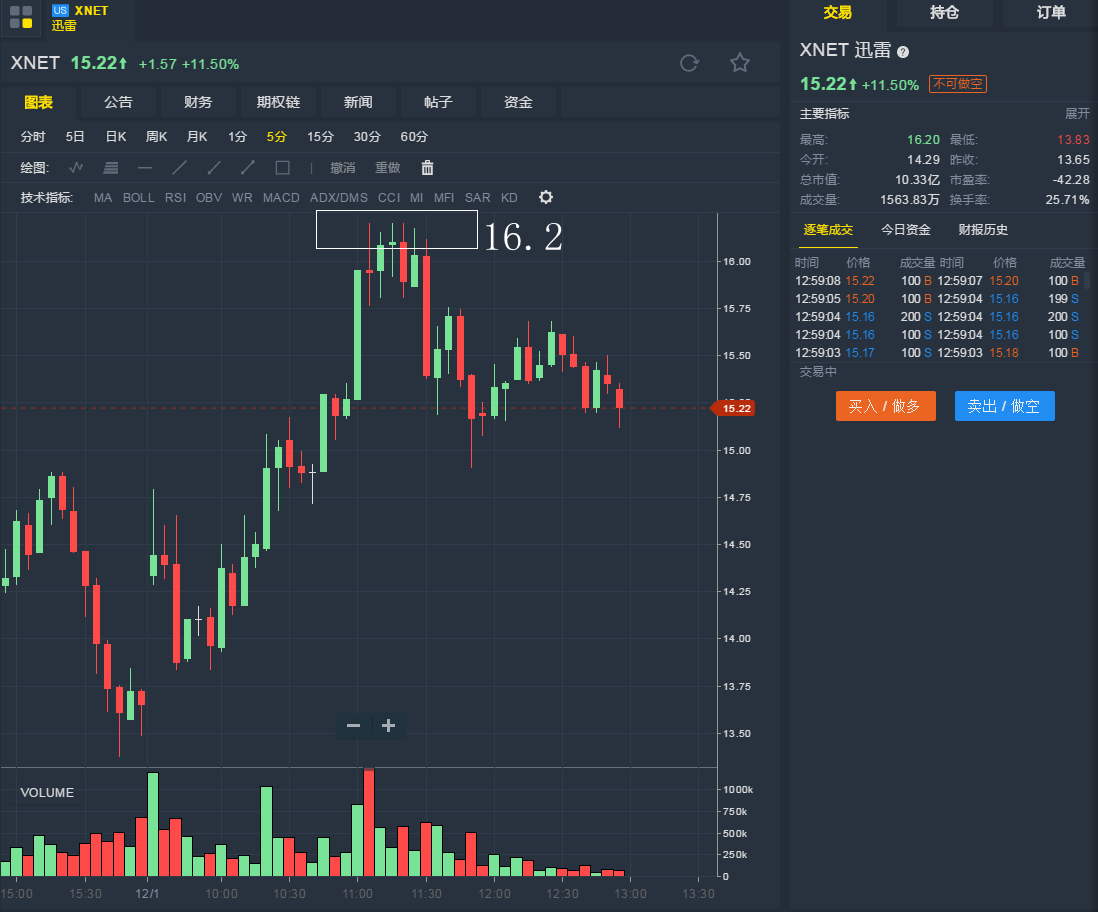Enable the RSI indicator
This screenshot has height=912, width=1098.
tap(175, 198)
